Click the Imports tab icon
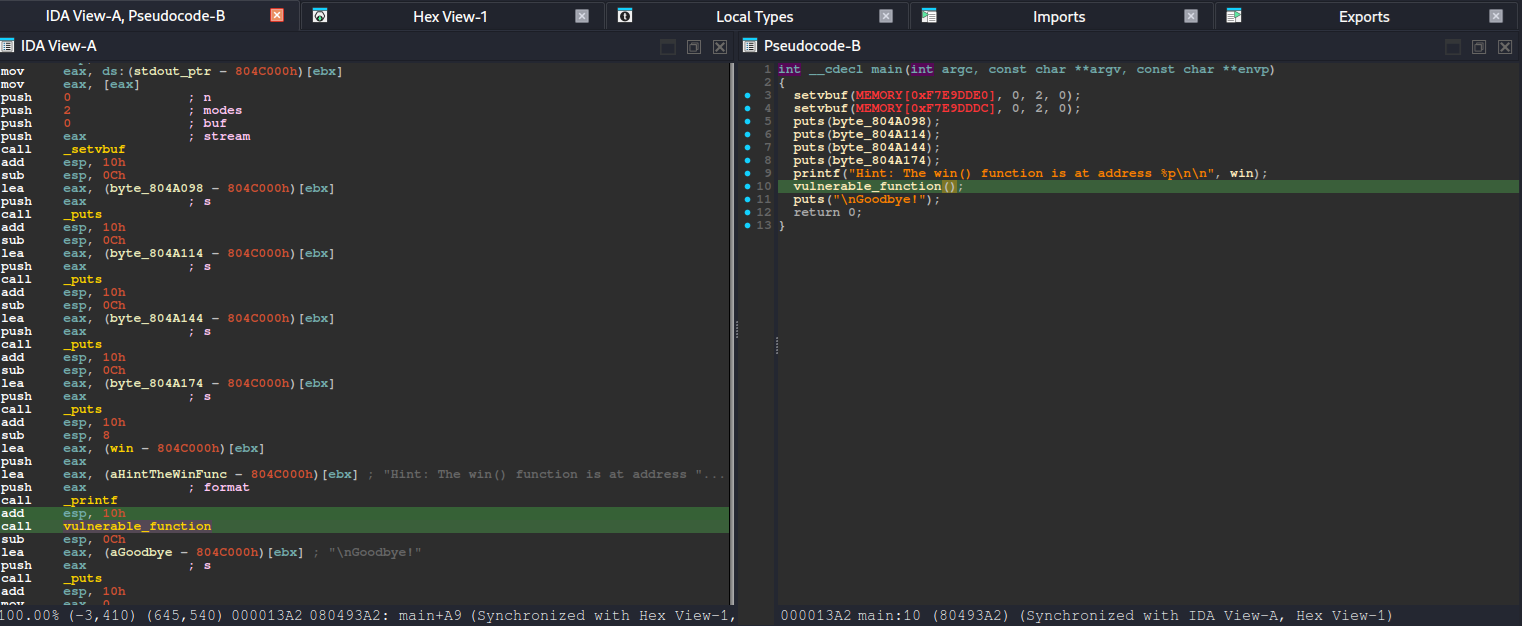 (x=929, y=16)
